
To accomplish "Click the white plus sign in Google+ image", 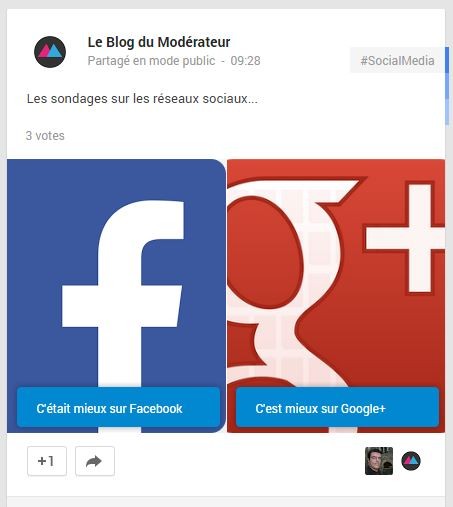I will (x=407, y=239).
